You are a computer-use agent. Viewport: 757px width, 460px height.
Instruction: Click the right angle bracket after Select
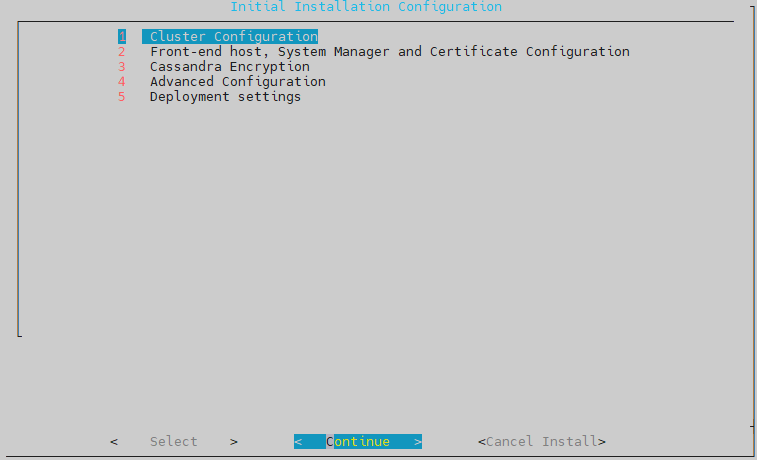click(234, 442)
